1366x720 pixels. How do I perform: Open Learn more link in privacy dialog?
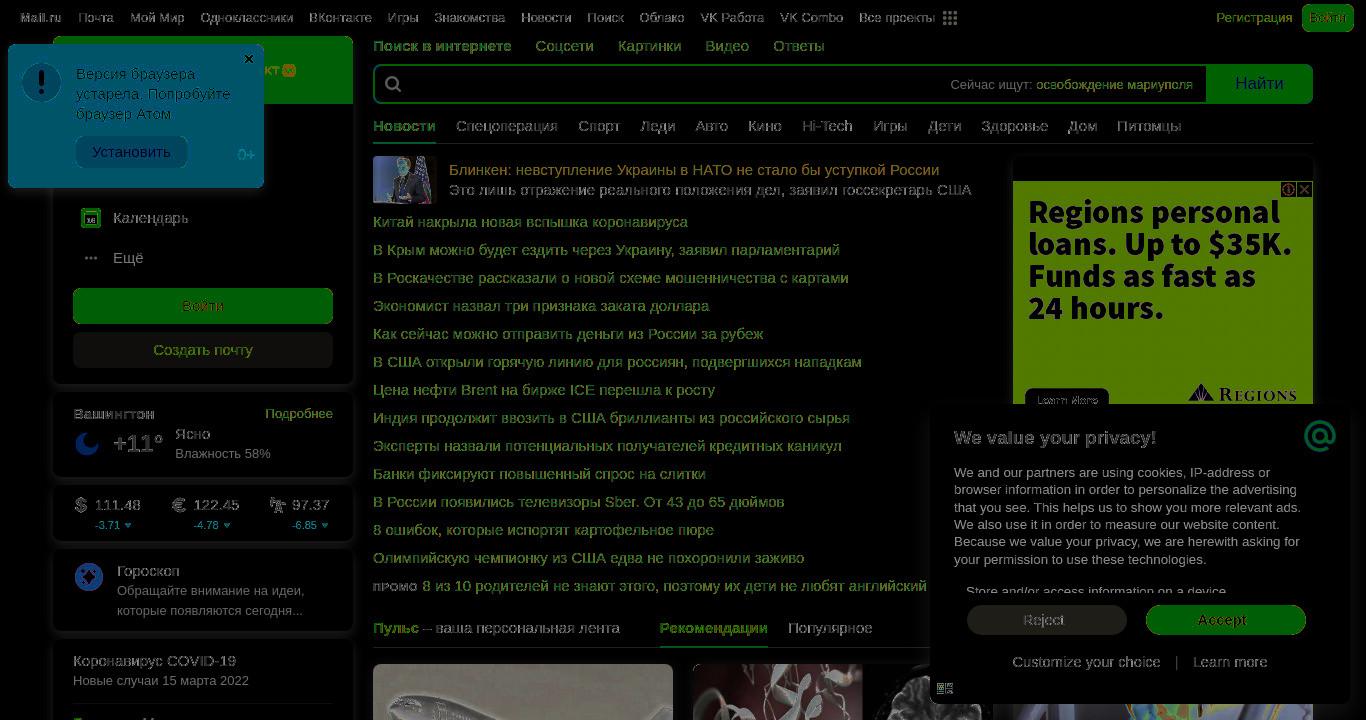coord(1230,662)
